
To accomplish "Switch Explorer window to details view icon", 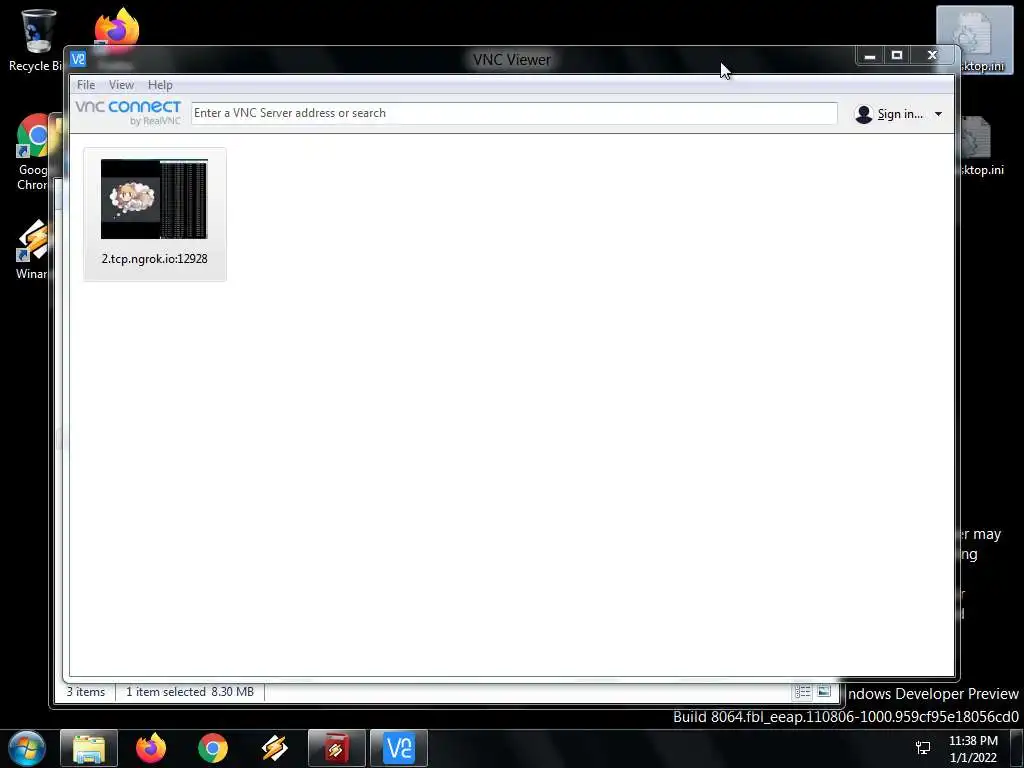I will point(803,692).
